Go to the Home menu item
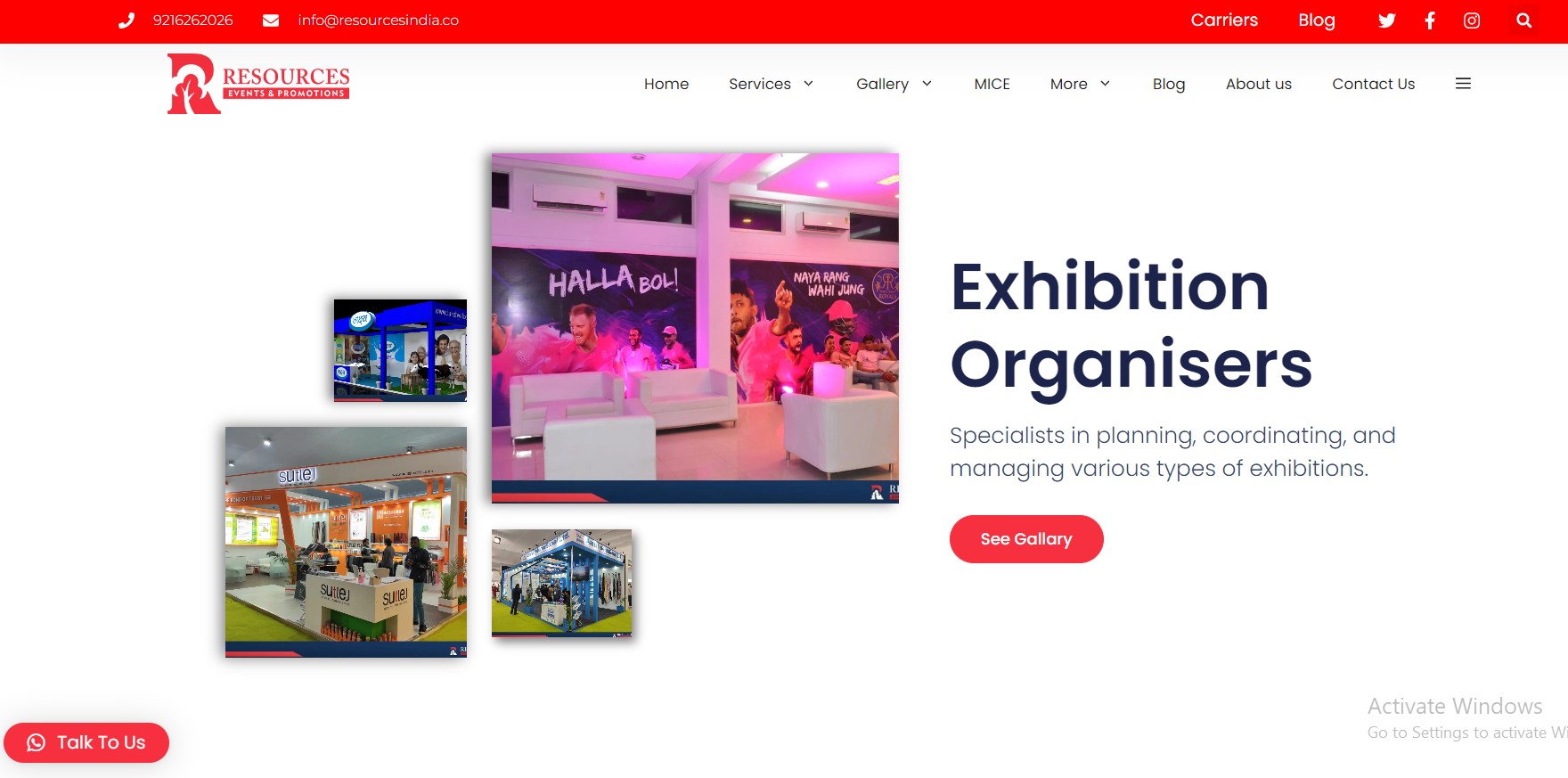The height and width of the screenshot is (778, 1568). [666, 84]
